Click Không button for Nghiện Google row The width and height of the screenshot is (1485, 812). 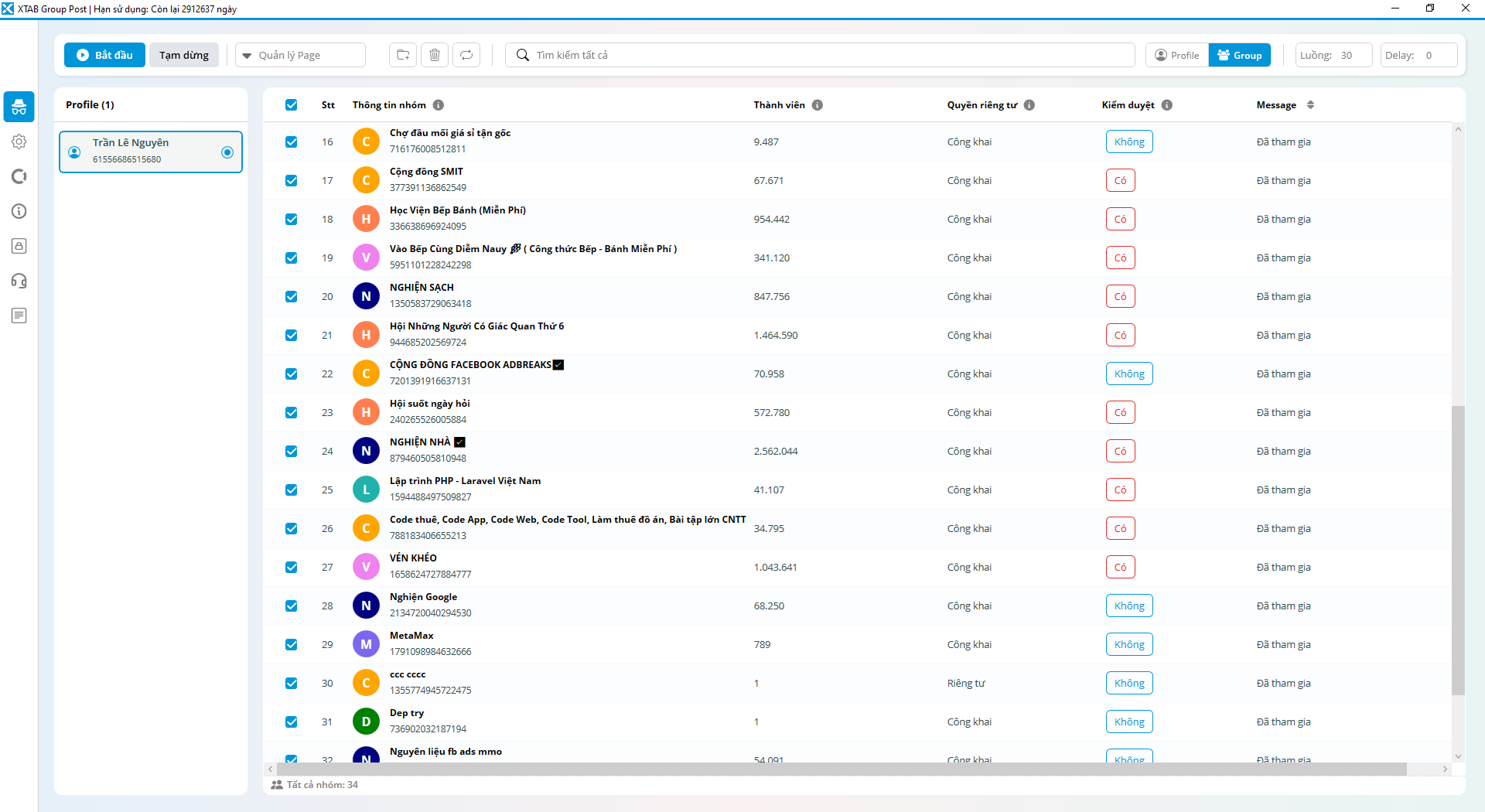[x=1129, y=606]
